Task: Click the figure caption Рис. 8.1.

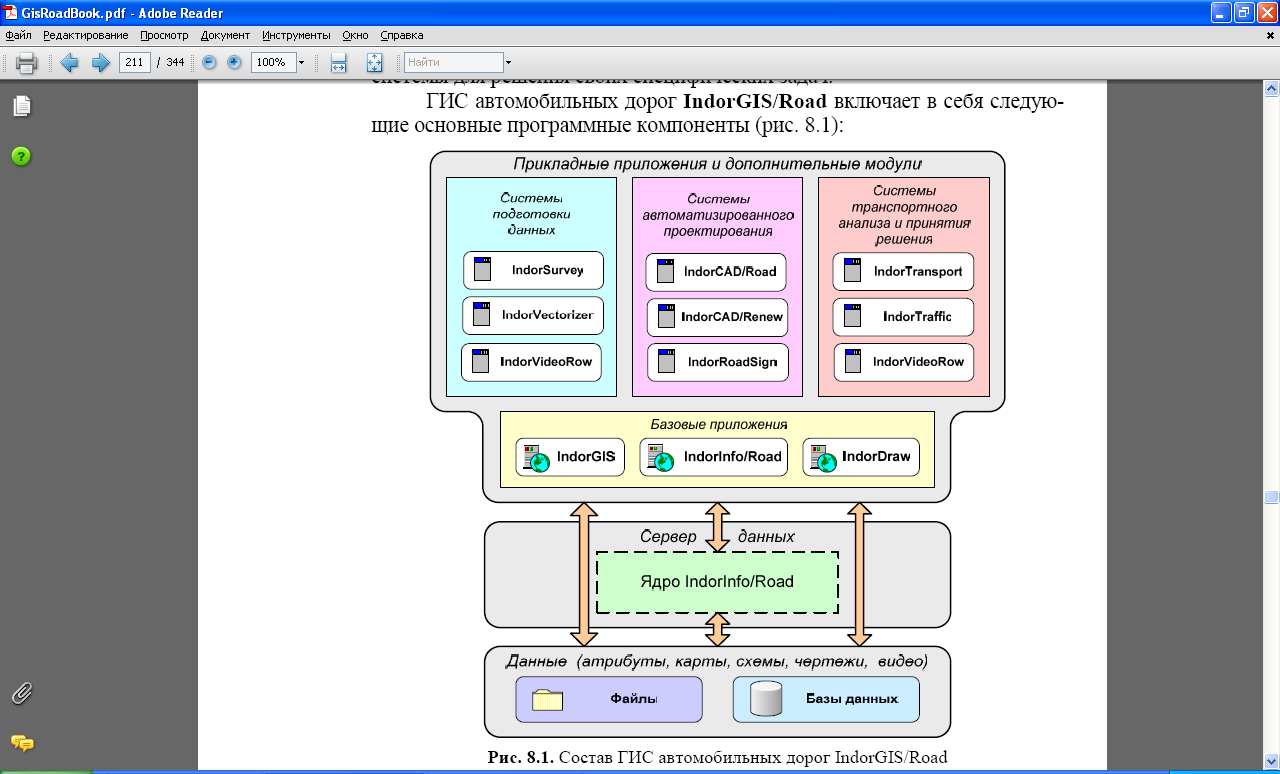Action: coord(717,757)
